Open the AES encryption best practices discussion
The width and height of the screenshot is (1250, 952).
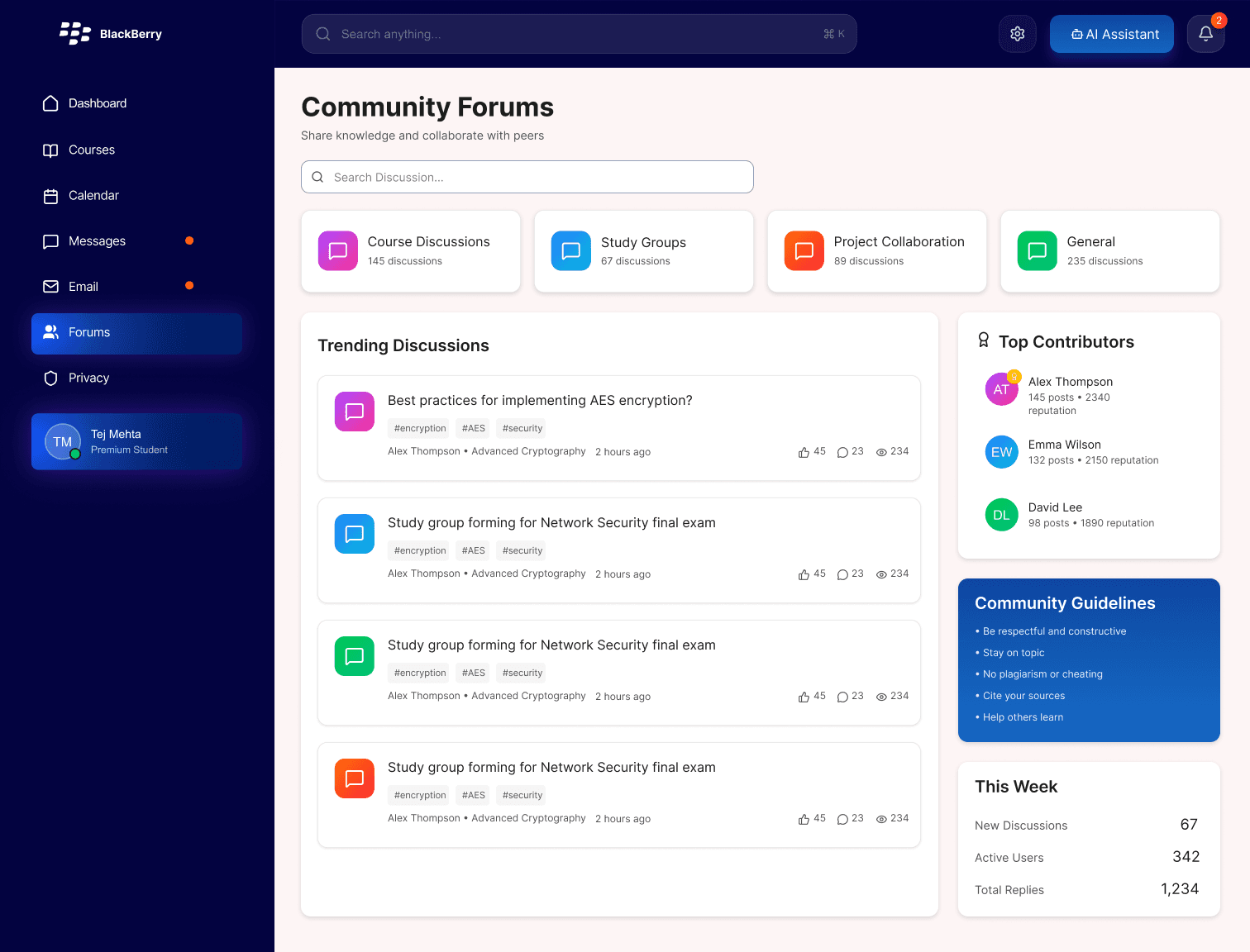541,400
